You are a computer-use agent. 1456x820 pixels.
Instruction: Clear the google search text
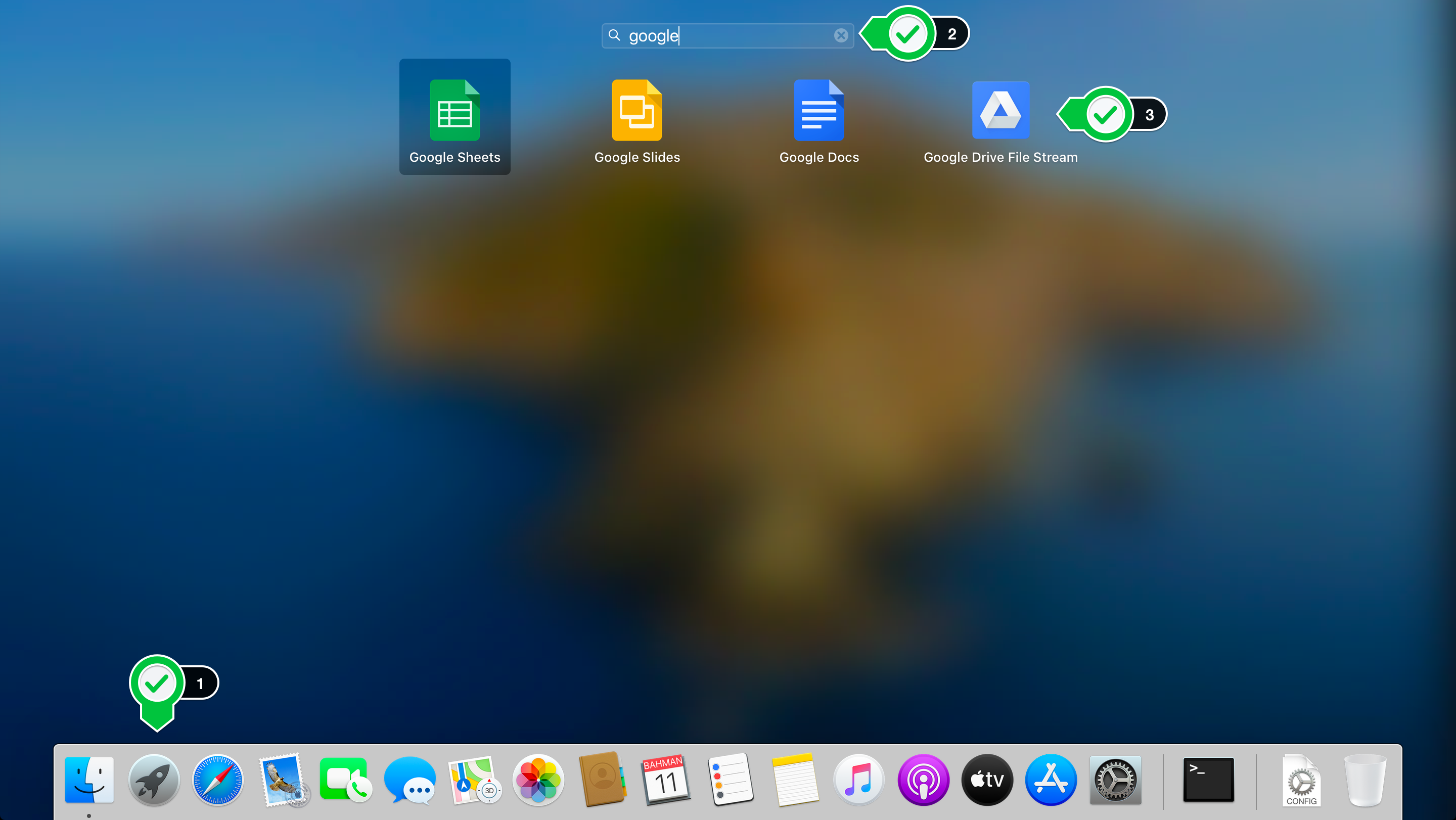(x=840, y=35)
